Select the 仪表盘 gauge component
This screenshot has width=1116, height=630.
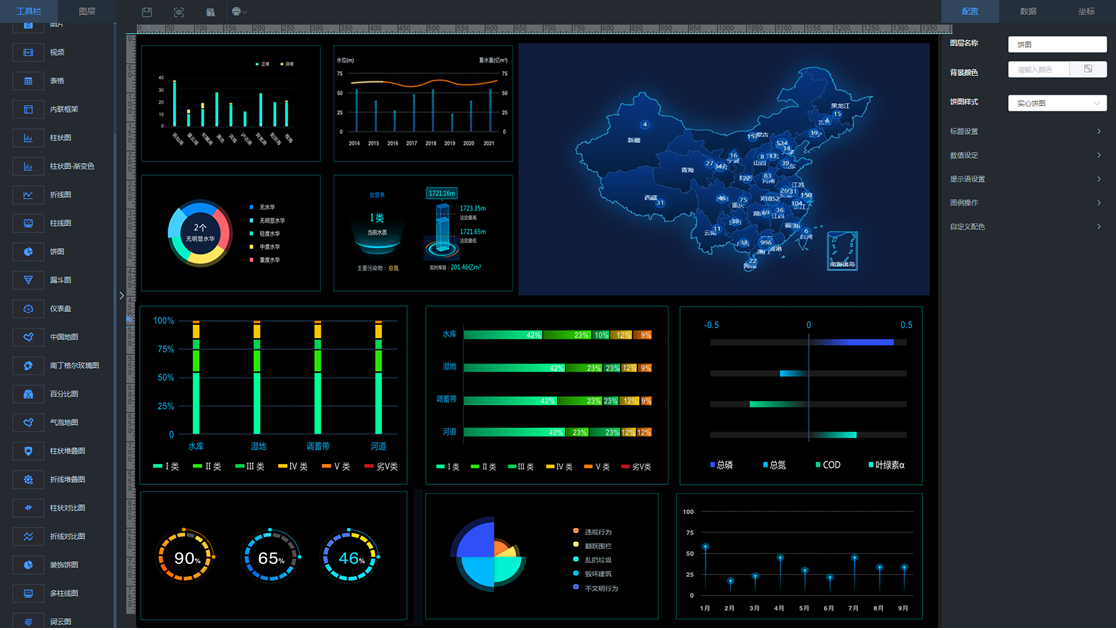(x=60, y=309)
